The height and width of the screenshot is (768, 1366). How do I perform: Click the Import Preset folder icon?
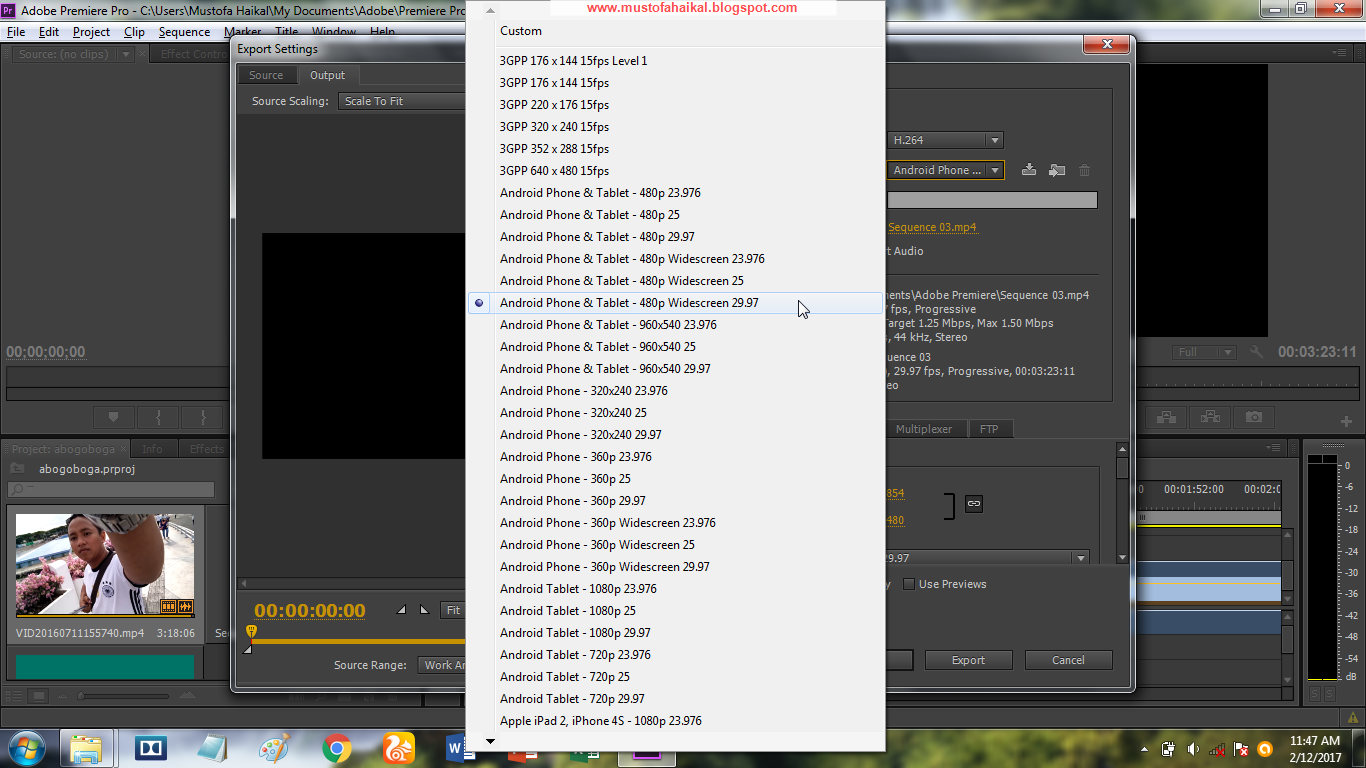1056,170
